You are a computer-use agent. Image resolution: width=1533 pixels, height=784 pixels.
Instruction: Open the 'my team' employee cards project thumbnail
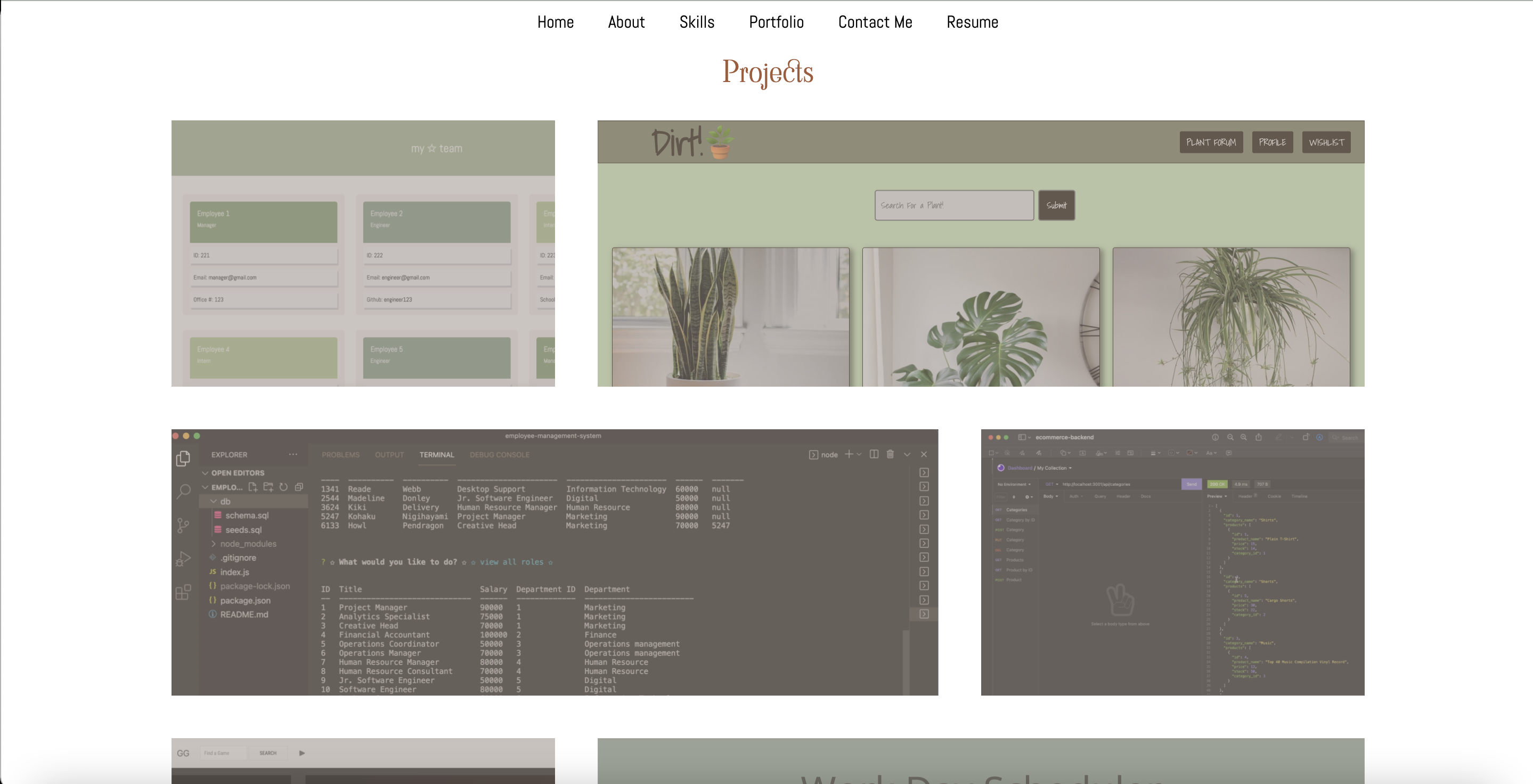point(363,254)
